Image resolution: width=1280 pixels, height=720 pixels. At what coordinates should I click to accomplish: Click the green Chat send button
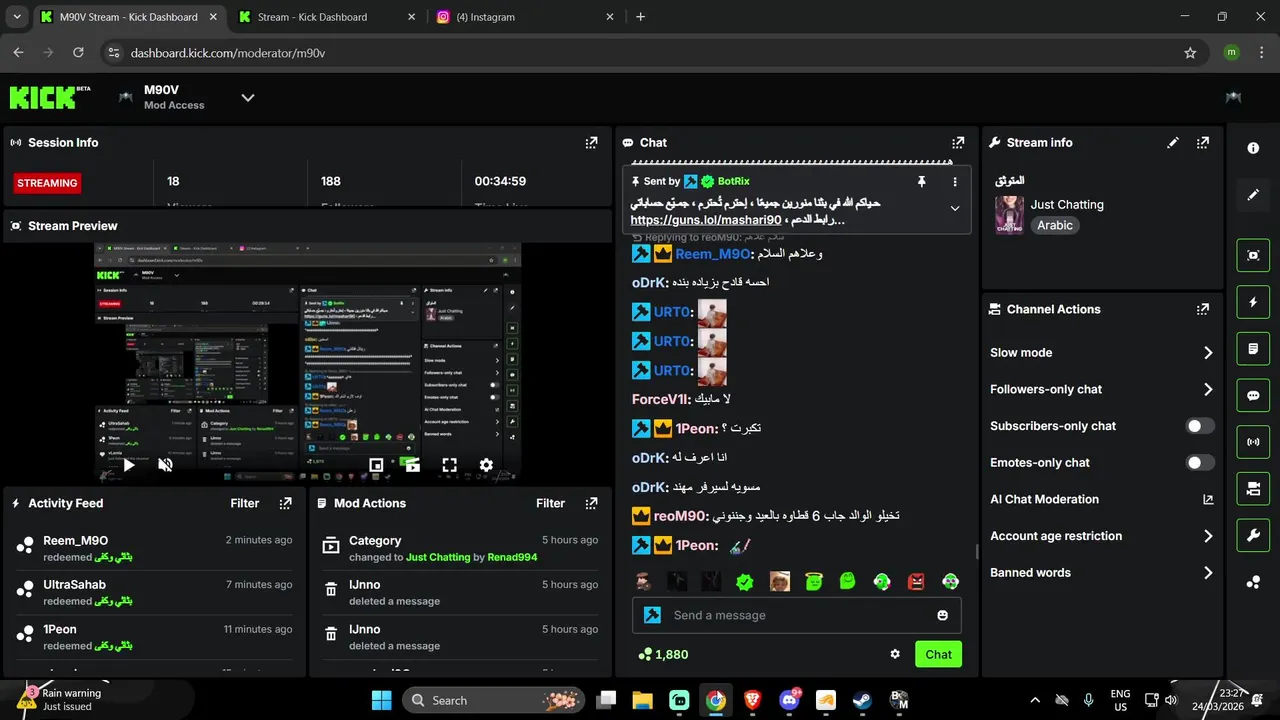(938, 655)
